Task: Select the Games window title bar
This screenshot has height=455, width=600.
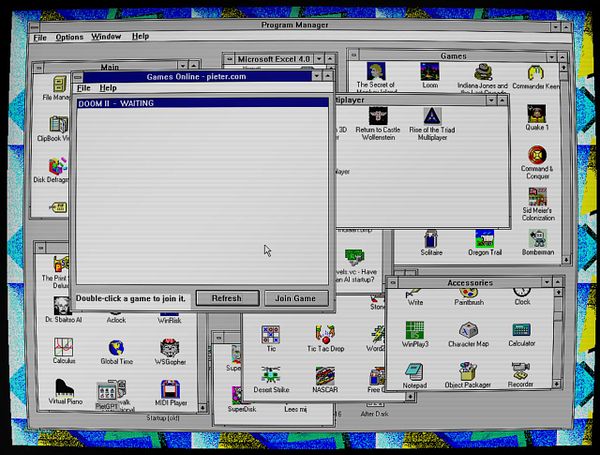Action: pos(453,56)
